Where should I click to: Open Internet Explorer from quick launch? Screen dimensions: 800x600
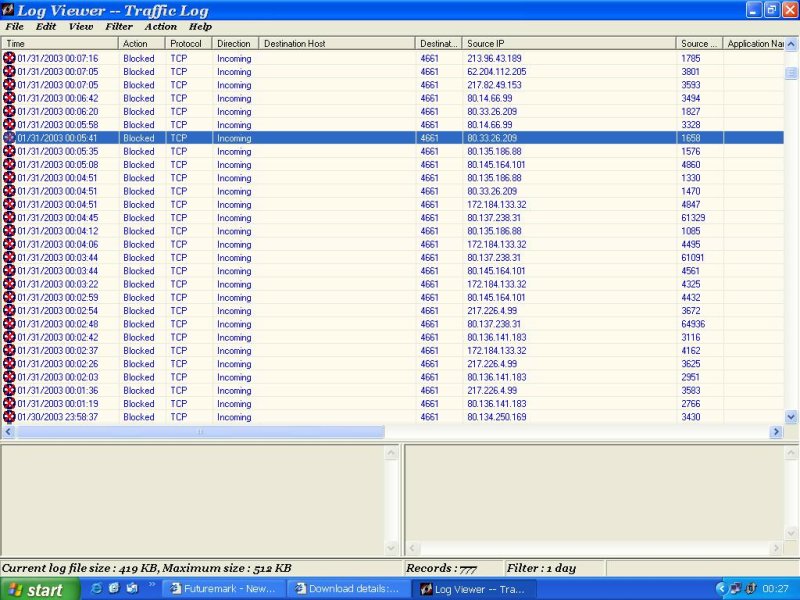pyautogui.click(x=96, y=588)
